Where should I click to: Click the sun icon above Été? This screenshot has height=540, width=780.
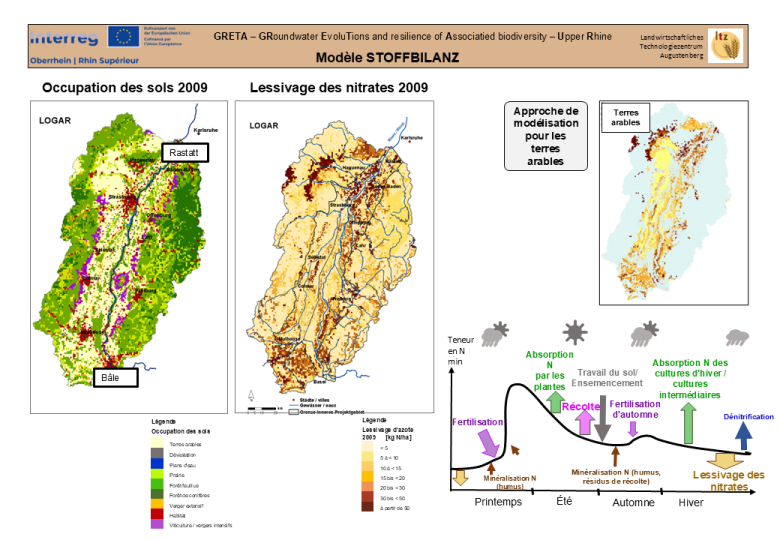(x=575, y=333)
